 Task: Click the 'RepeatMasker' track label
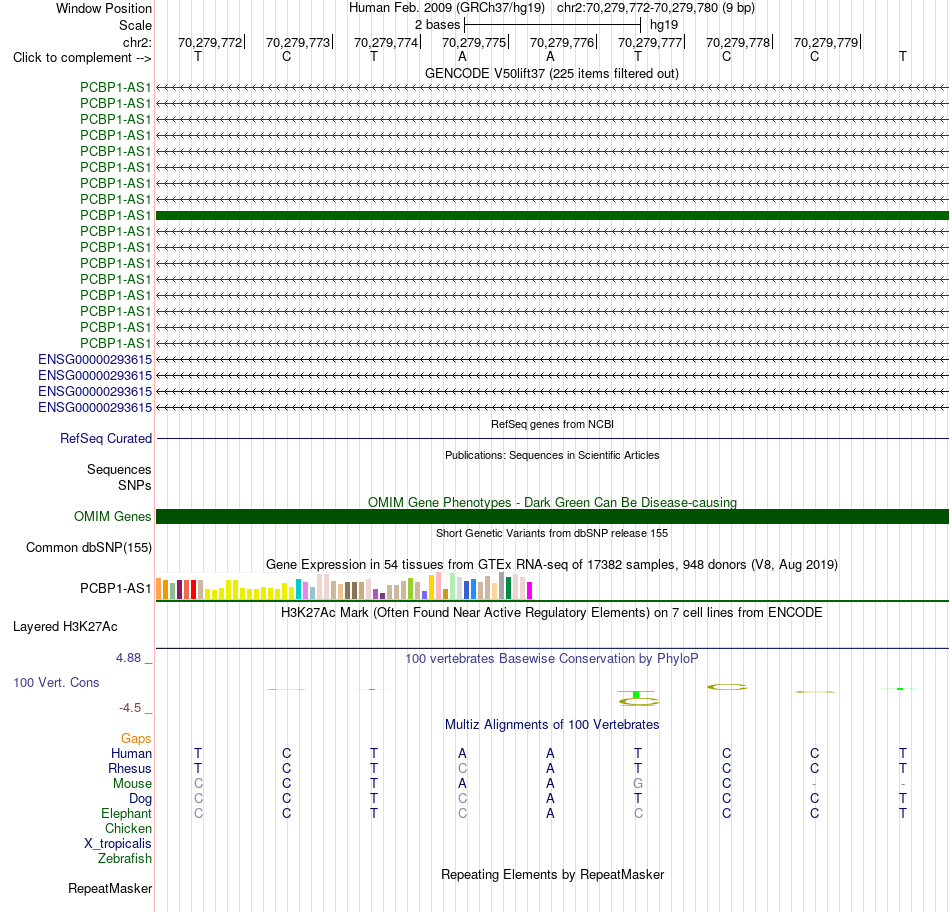[x=110, y=888]
